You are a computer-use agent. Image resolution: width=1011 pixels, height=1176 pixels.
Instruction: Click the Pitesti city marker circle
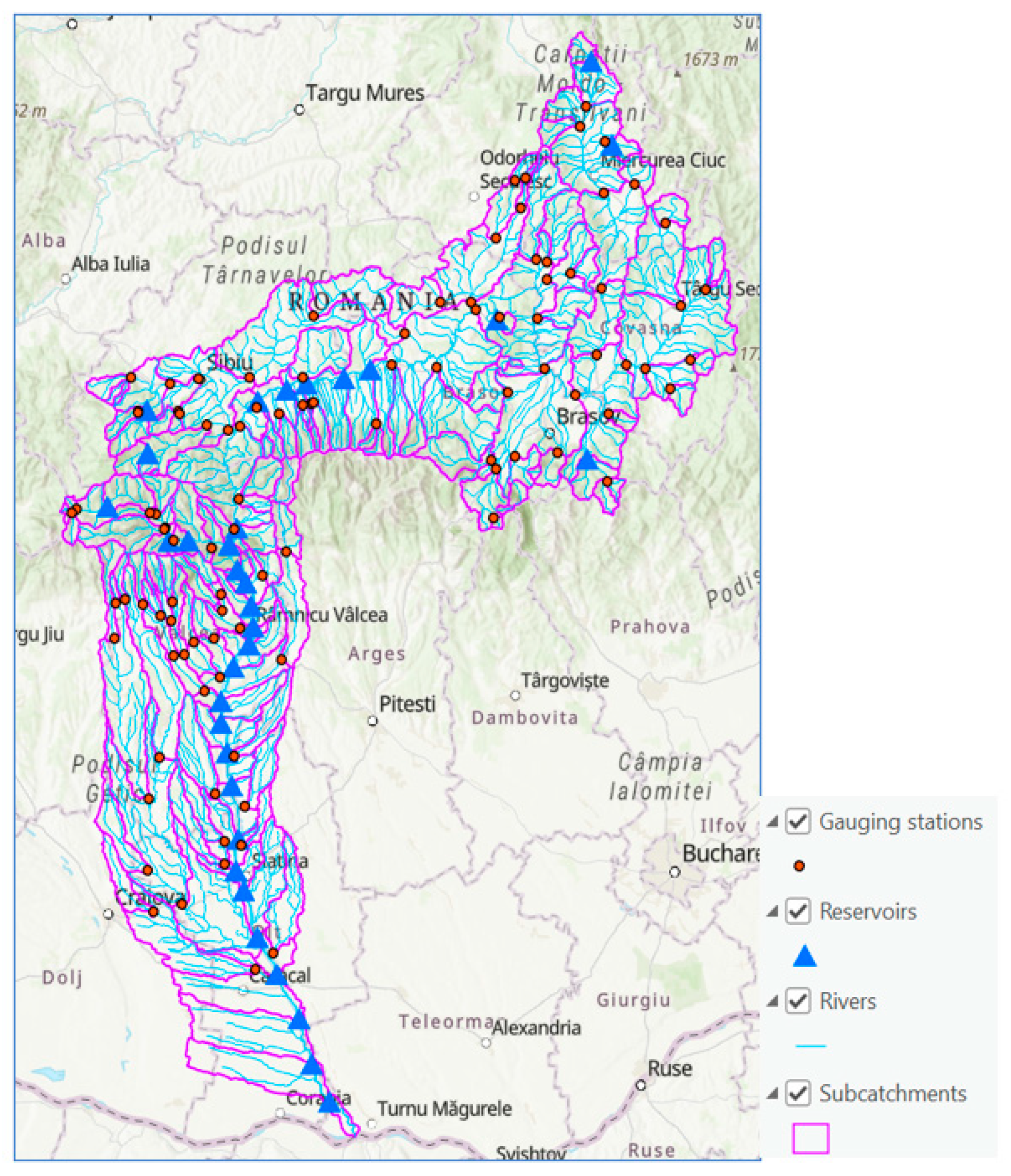coord(373,721)
